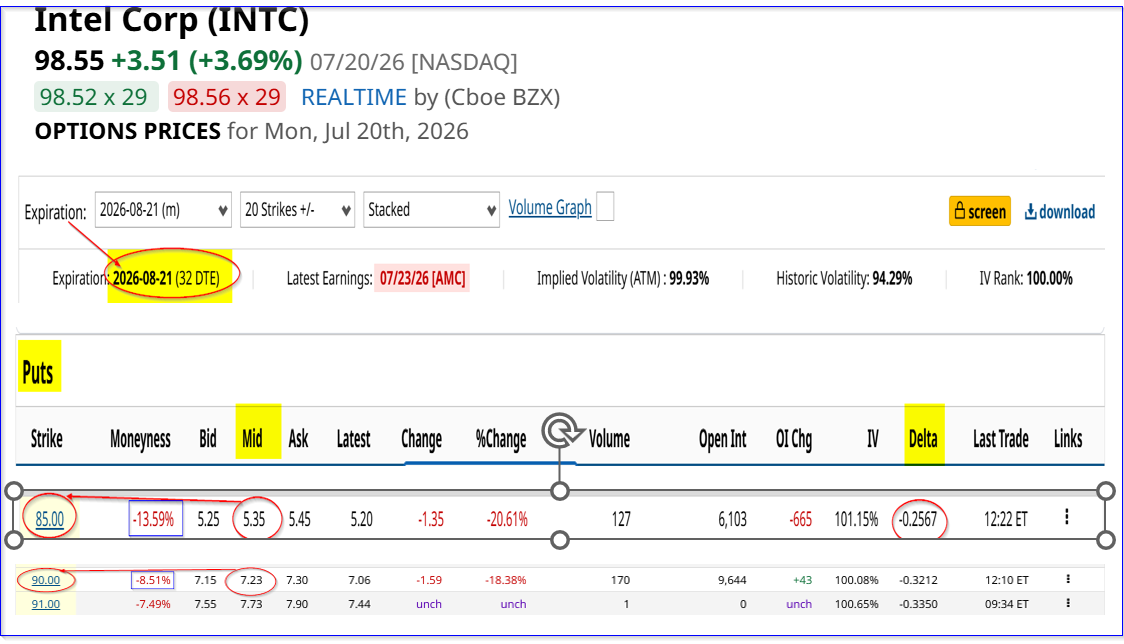Expand the 20 Strikes +/- dropdown
The width and height of the screenshot is (1124, 644).
point(297,210)
